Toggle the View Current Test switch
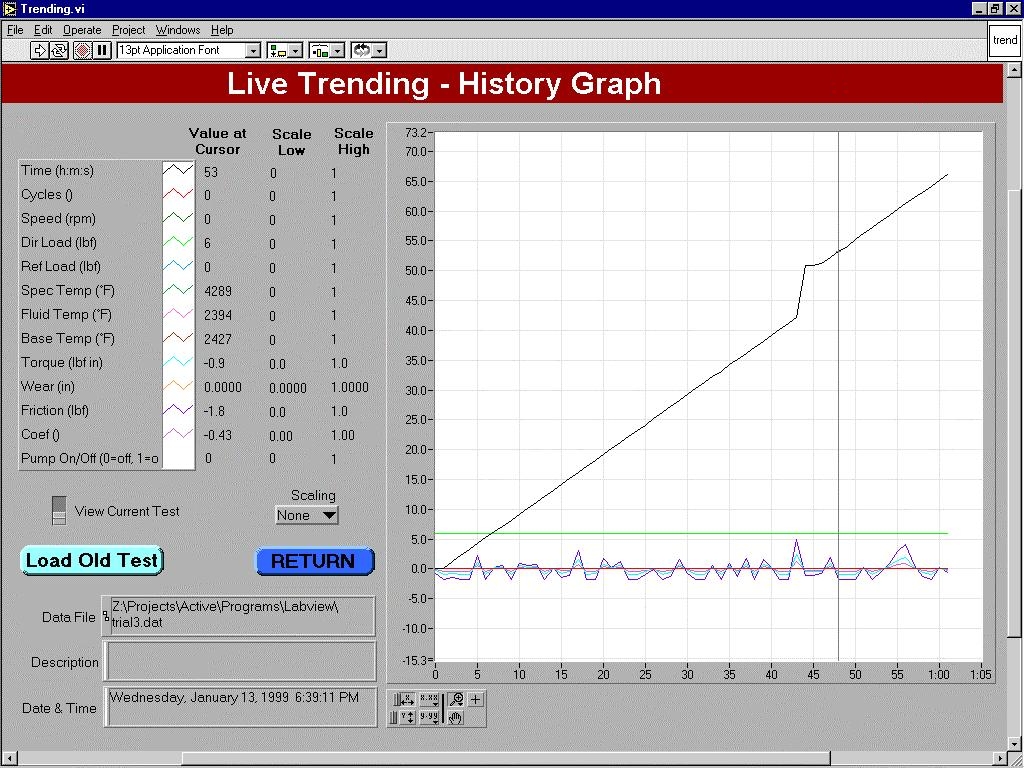 pos(59,511)
